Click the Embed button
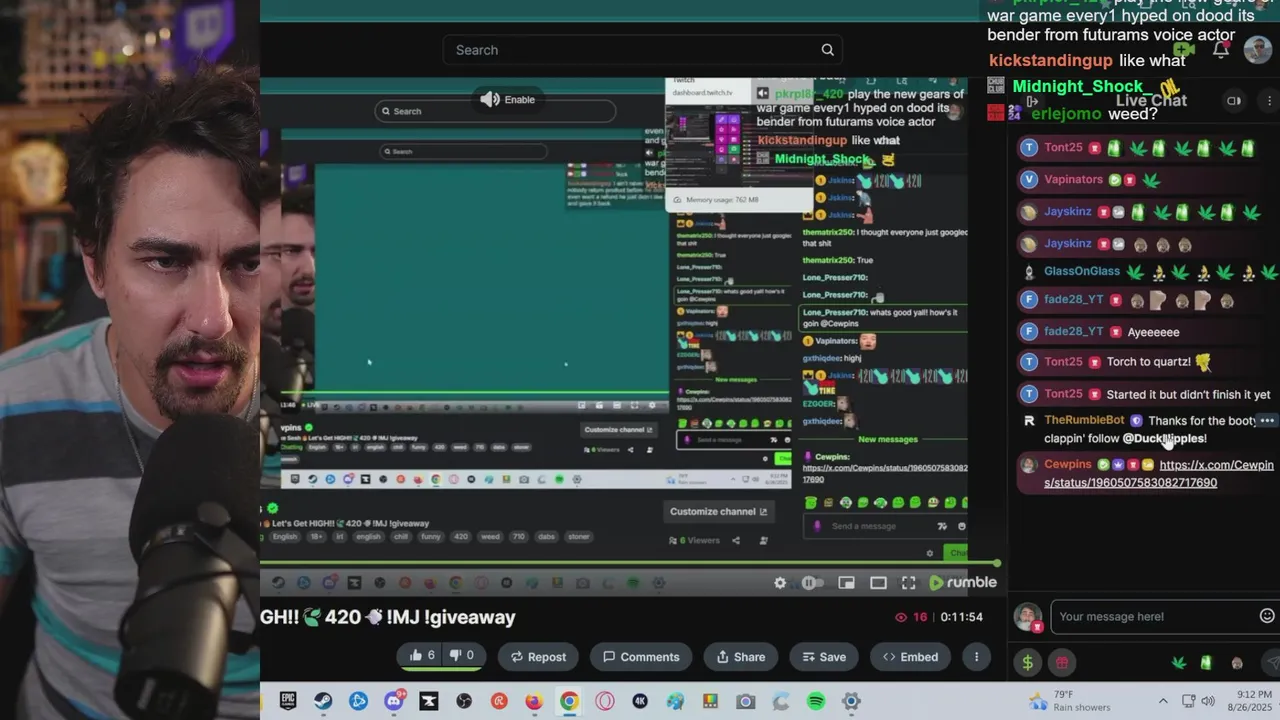The height and width of the screenshot is (720, 1280). [910, 657]
